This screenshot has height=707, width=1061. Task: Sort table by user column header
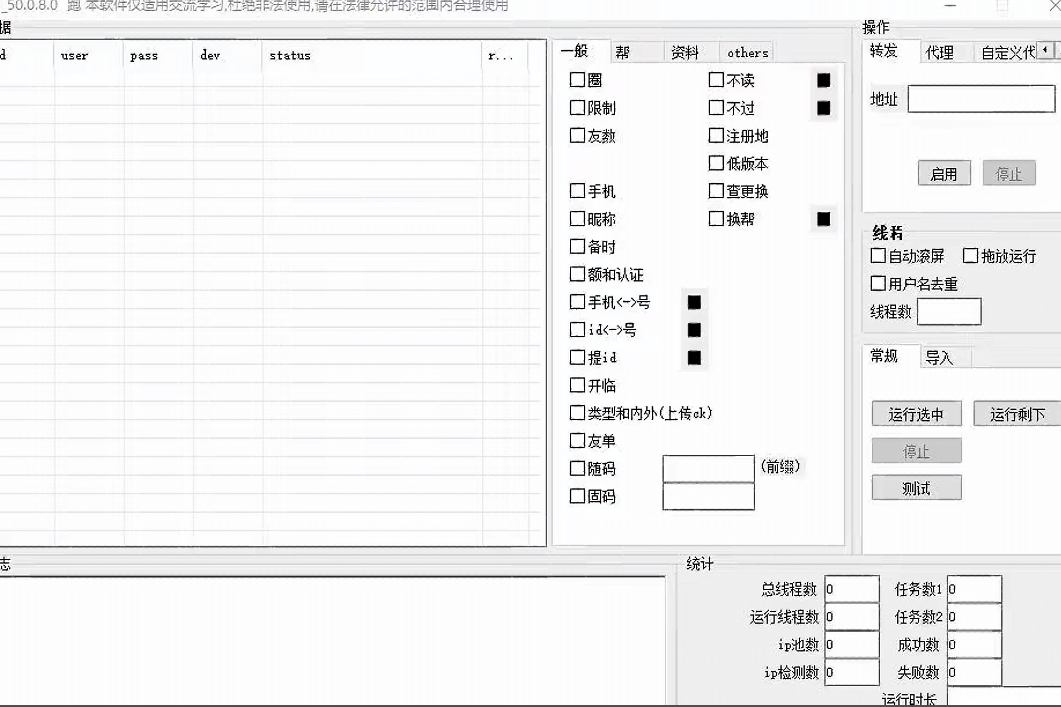click(x=89, y=55)
